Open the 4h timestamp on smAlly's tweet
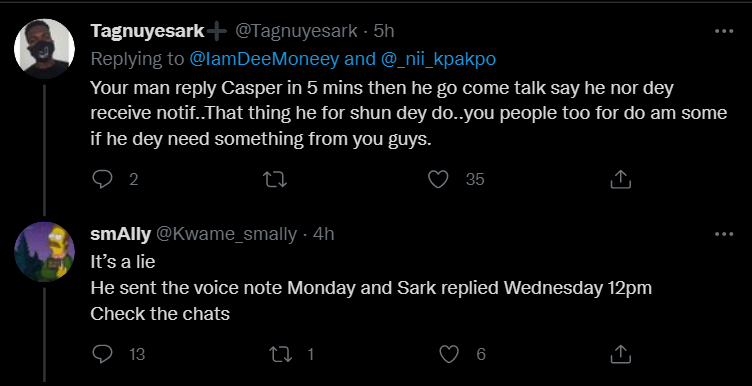The height and width of the screenshot is (386, 752). pos(323,234)
